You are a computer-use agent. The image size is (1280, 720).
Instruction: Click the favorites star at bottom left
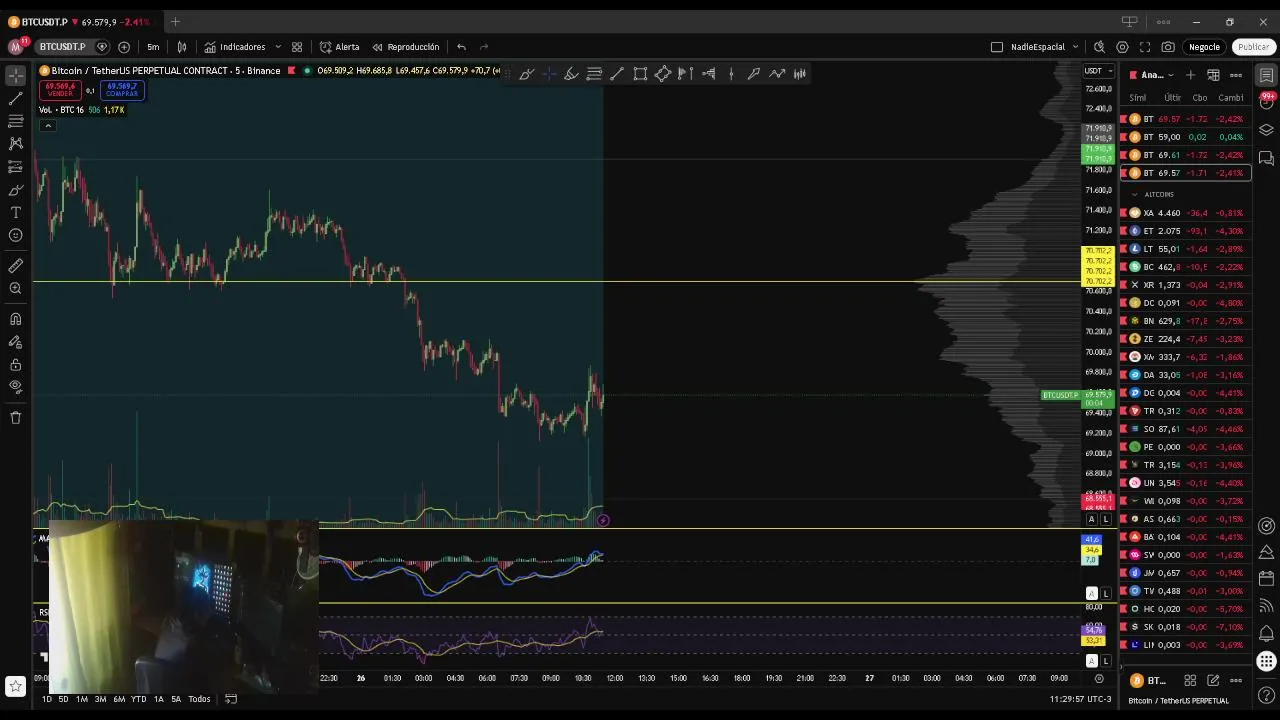tap(15, 686)
